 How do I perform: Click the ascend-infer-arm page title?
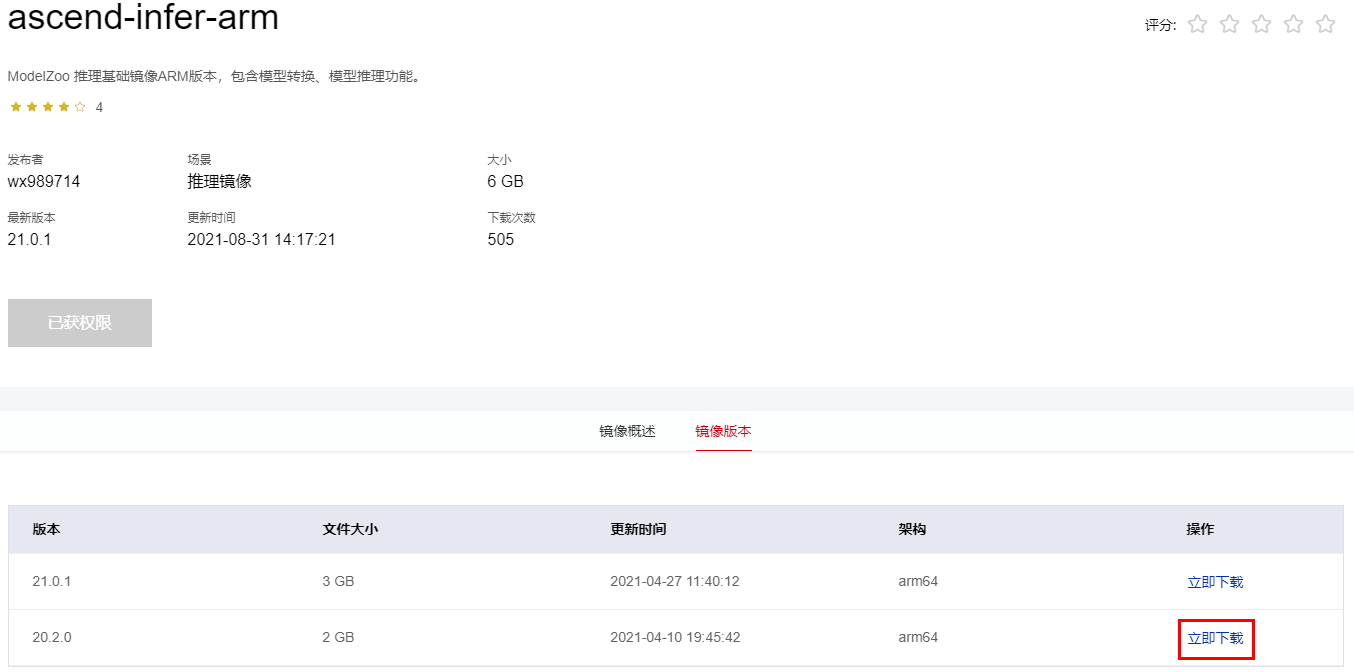click(x=143, y=18)
